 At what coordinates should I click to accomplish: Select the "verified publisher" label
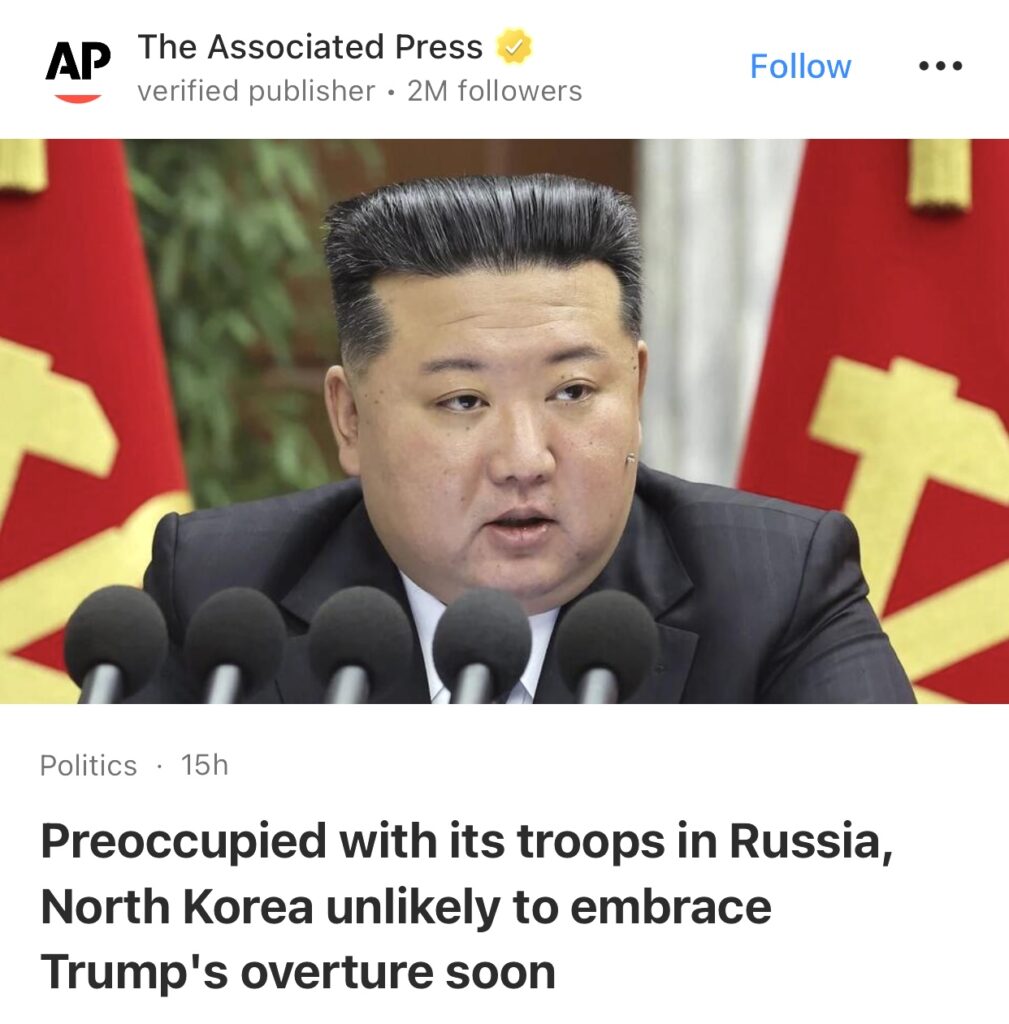(256, 91)
